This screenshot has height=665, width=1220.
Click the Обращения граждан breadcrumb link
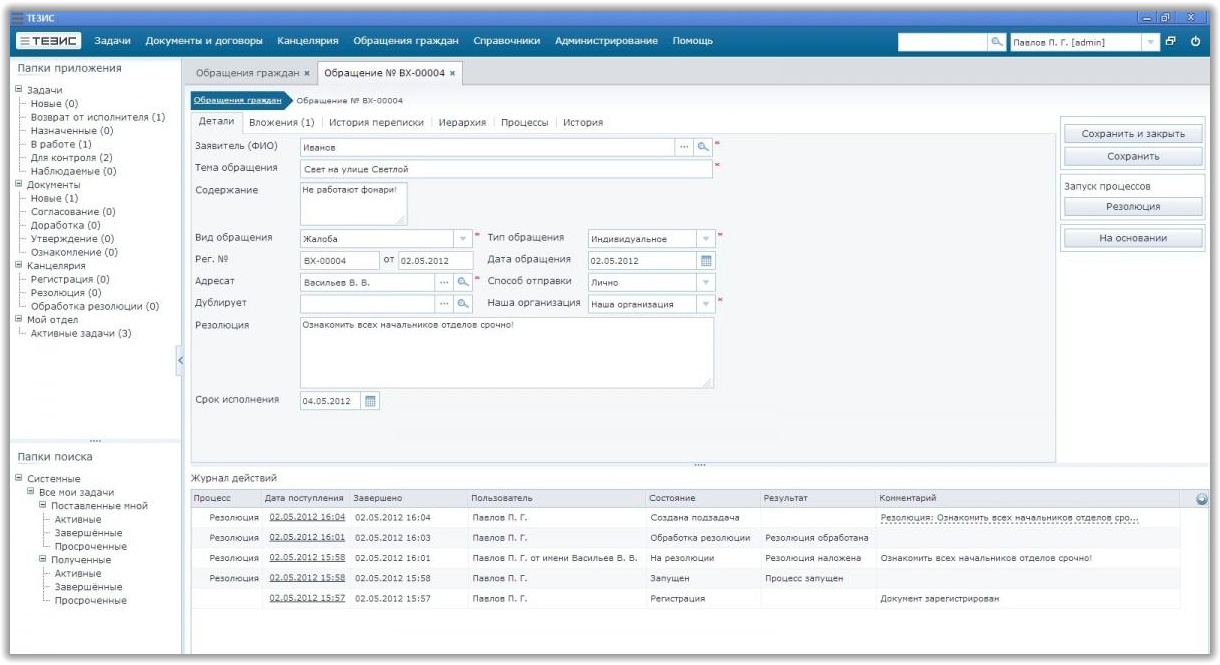click(236, 100)
